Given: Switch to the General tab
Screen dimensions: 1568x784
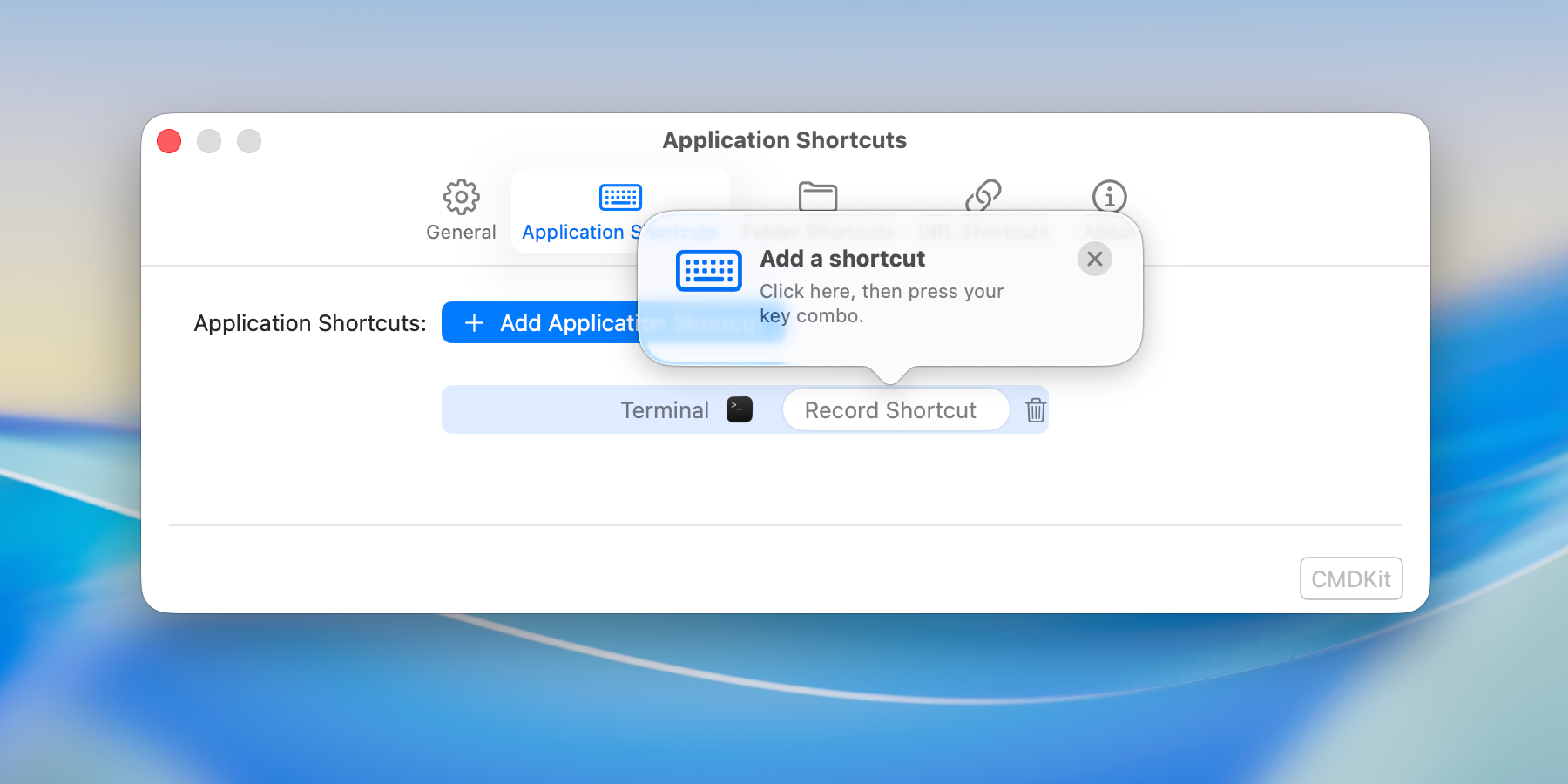Looking at the screenshot, I should coord(461,212).
